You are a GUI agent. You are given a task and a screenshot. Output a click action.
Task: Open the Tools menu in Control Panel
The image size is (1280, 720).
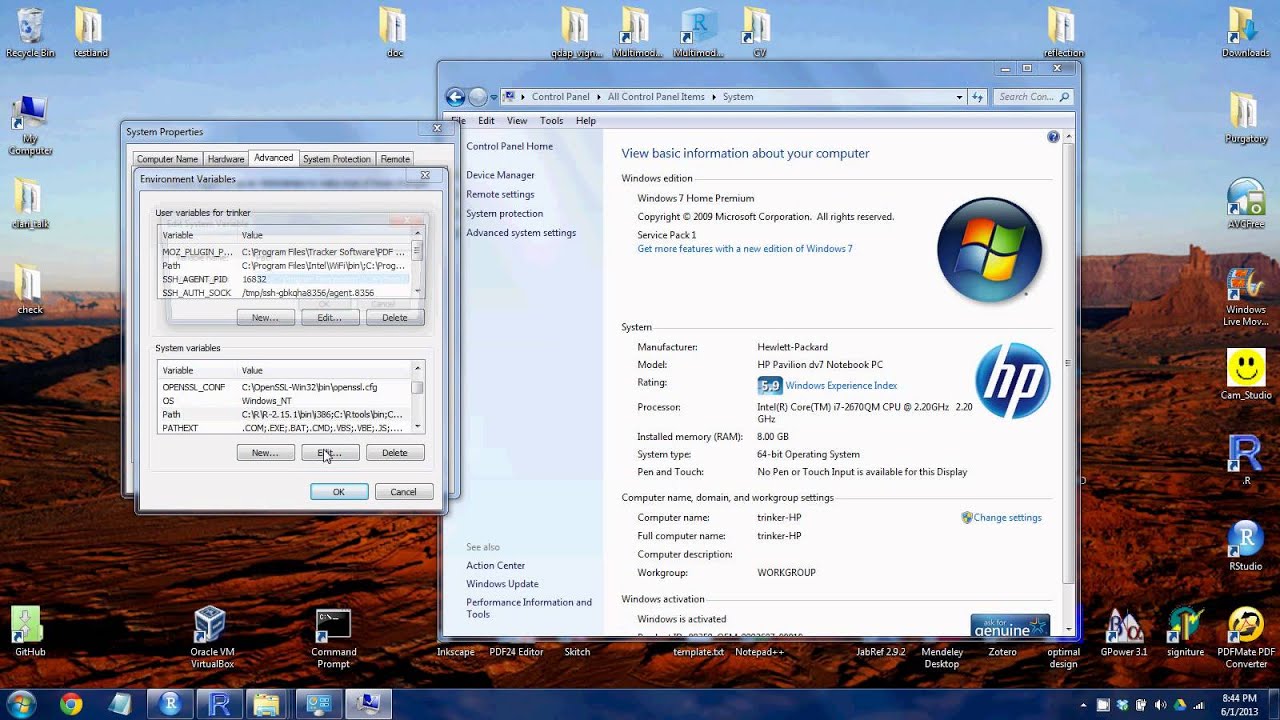pos(551,121)
